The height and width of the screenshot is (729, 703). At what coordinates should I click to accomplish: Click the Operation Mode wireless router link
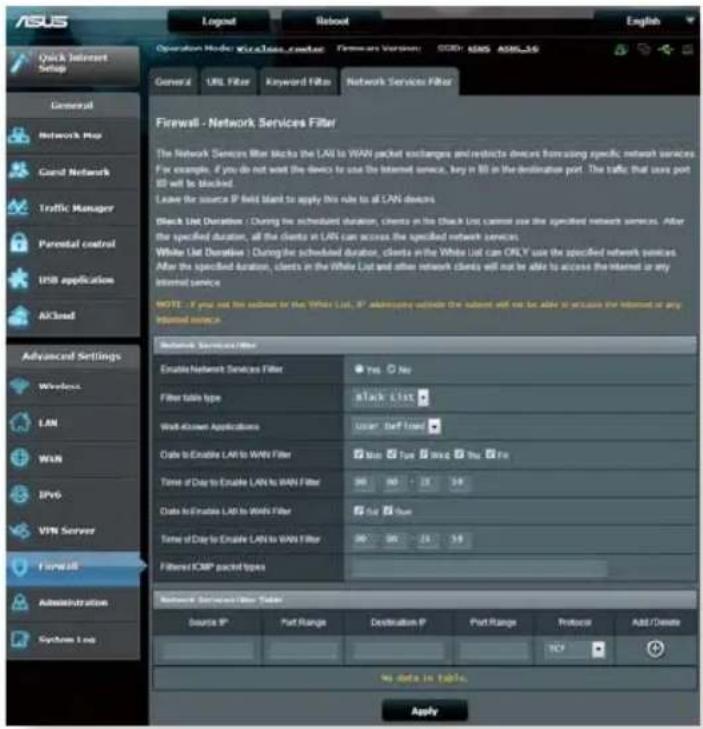tap(280, 49)
